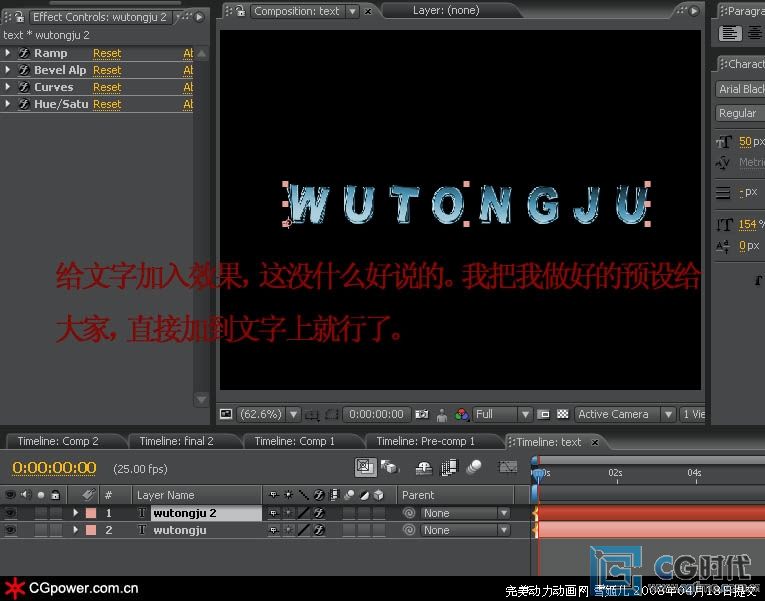Image resolution: width=765 pixels, height=601 pixels.
Task: Open the 62.6% magnification dropdown
Action: pos(293,414)
